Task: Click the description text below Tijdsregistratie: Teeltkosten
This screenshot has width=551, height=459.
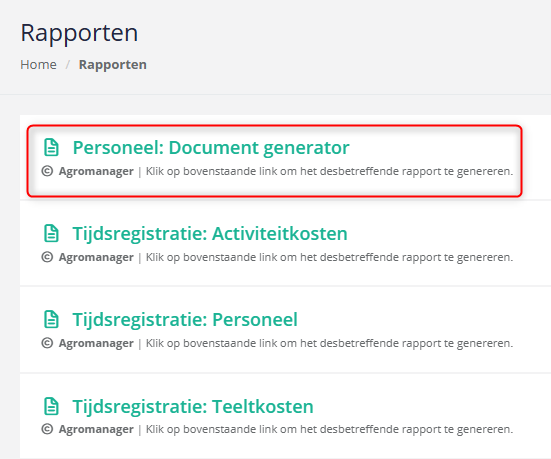Action: 329,429
